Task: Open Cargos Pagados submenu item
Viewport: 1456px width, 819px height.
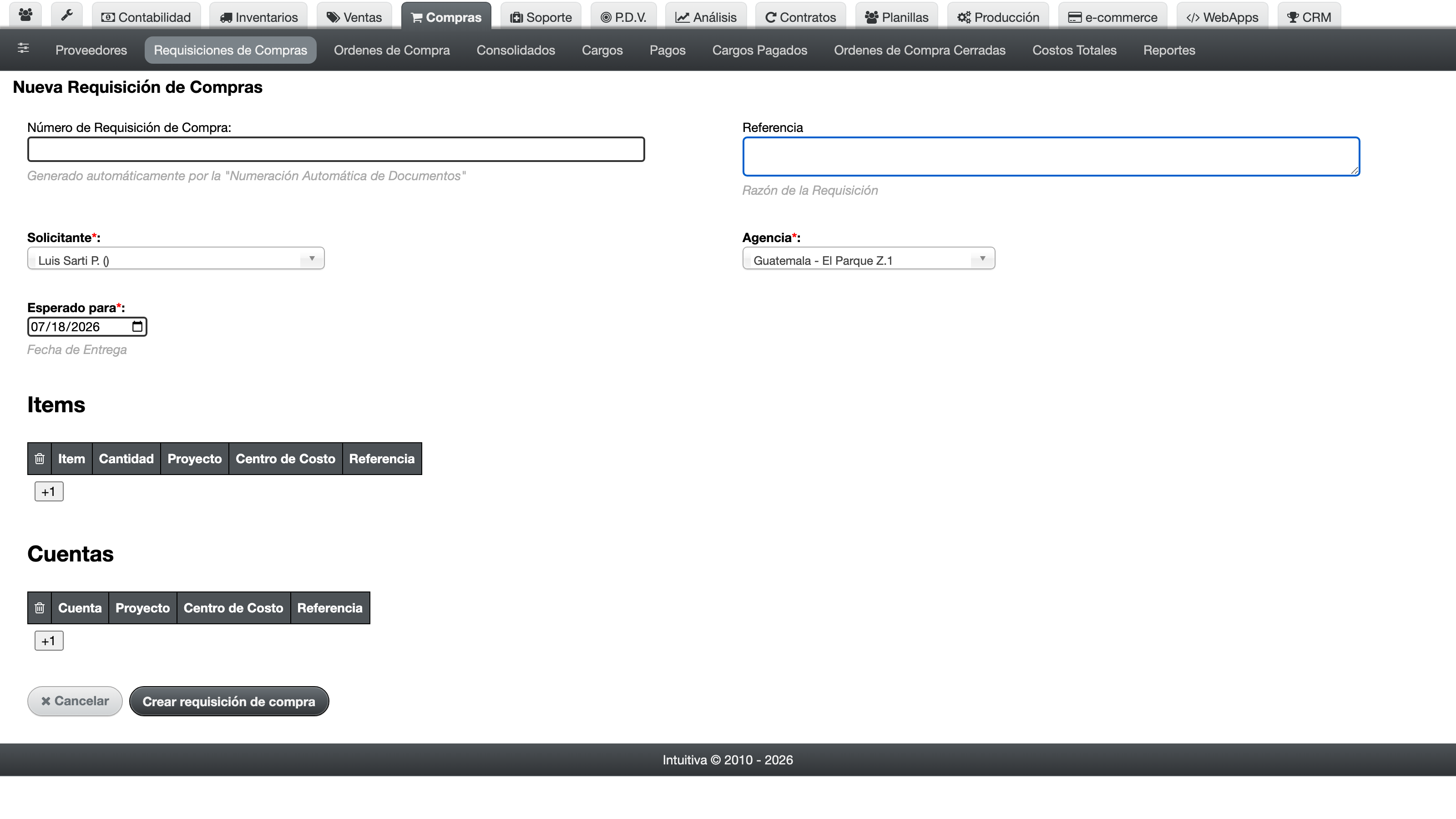Action: click(760, 50)
